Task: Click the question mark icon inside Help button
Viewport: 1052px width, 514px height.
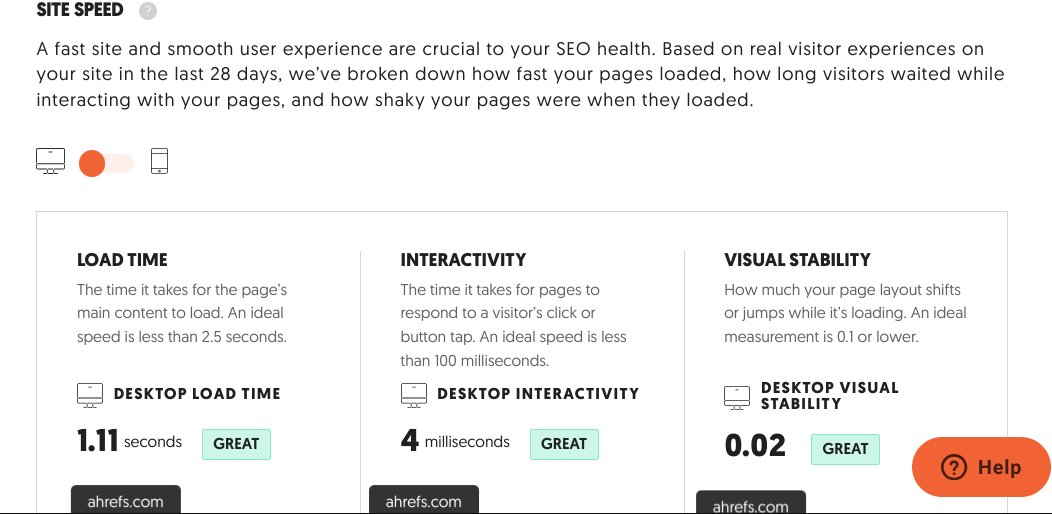Action: (x=953, y=467)
